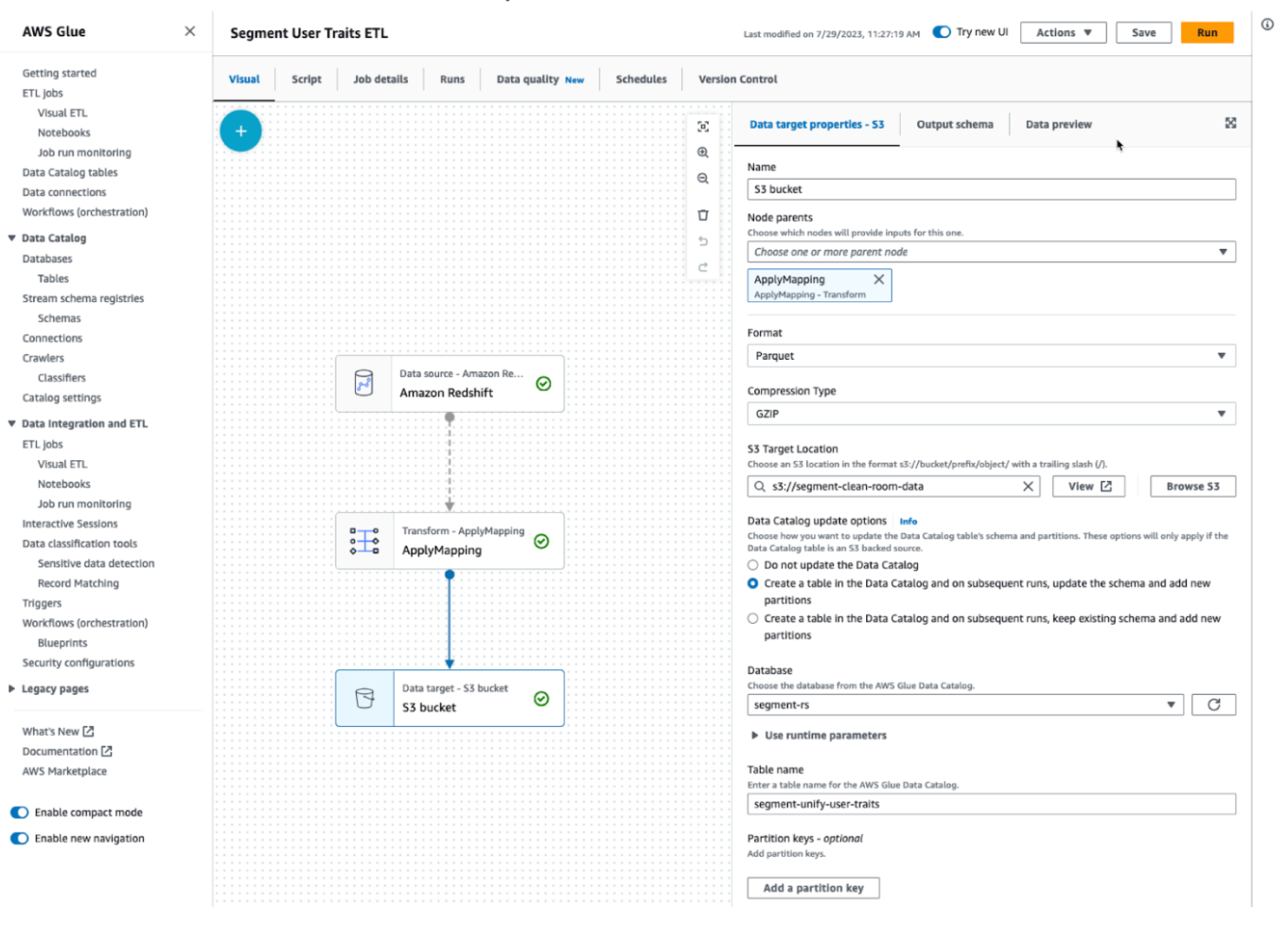Open the Version Control tab

[x=738, y=80]
